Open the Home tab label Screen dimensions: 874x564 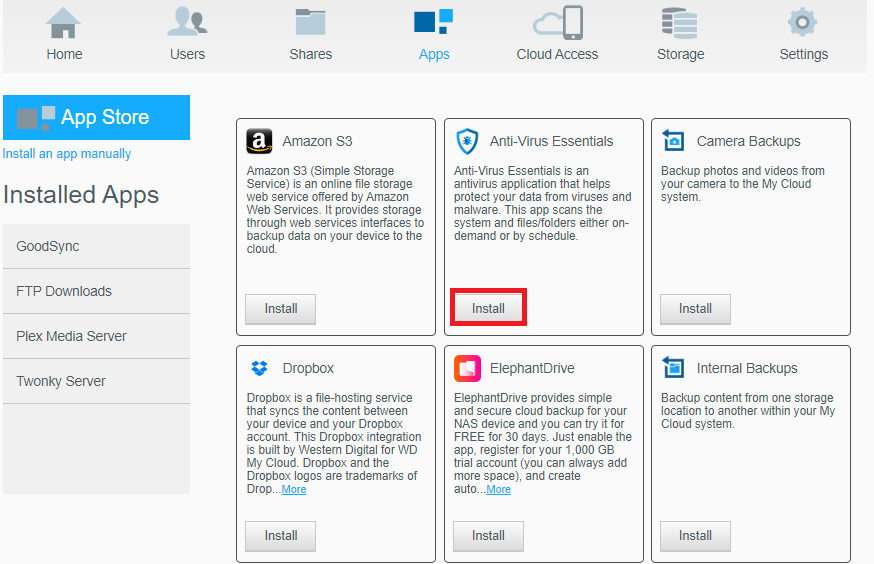click(64, 54)
